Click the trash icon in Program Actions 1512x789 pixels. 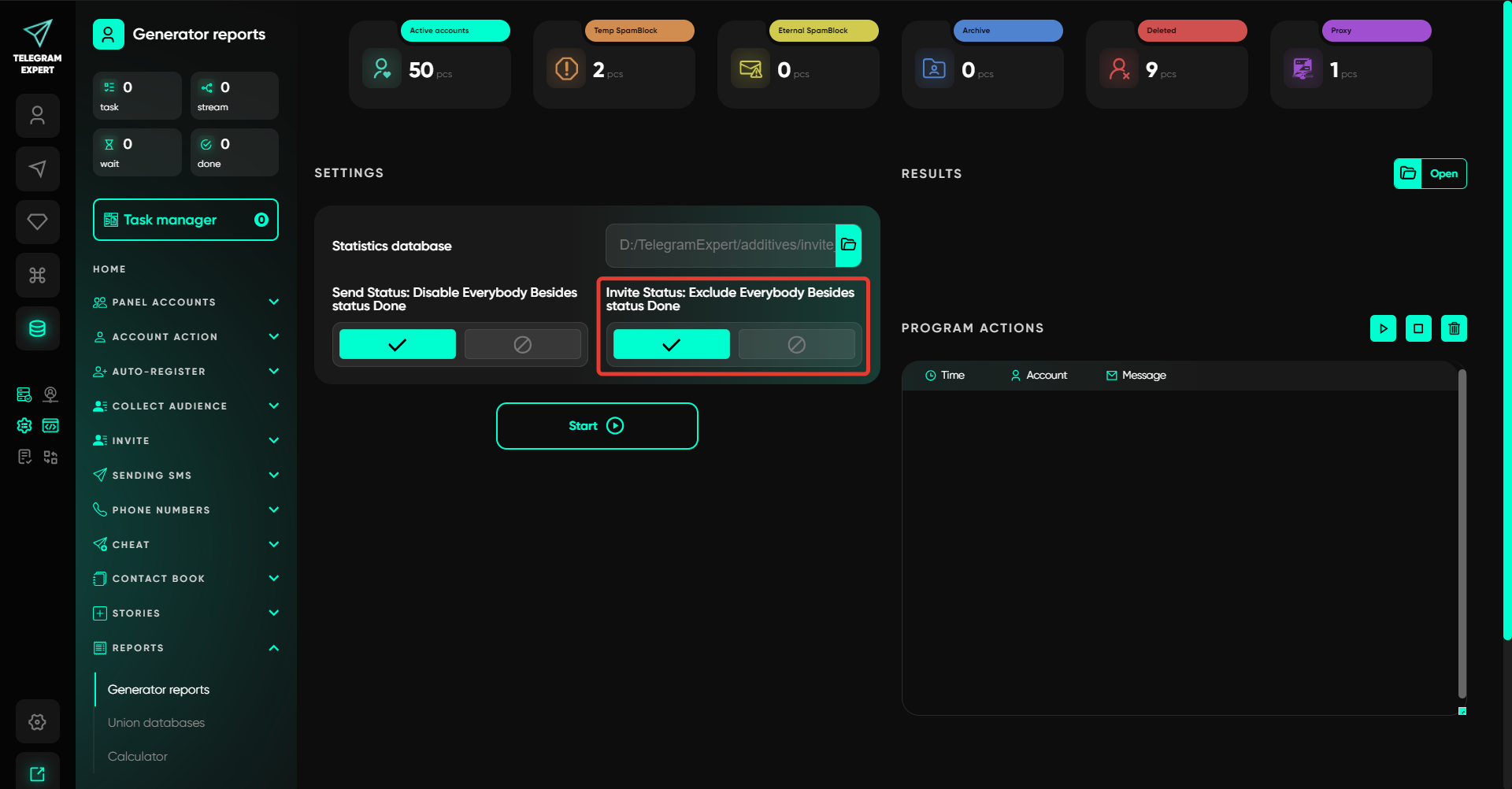(x=1454, y=328)
